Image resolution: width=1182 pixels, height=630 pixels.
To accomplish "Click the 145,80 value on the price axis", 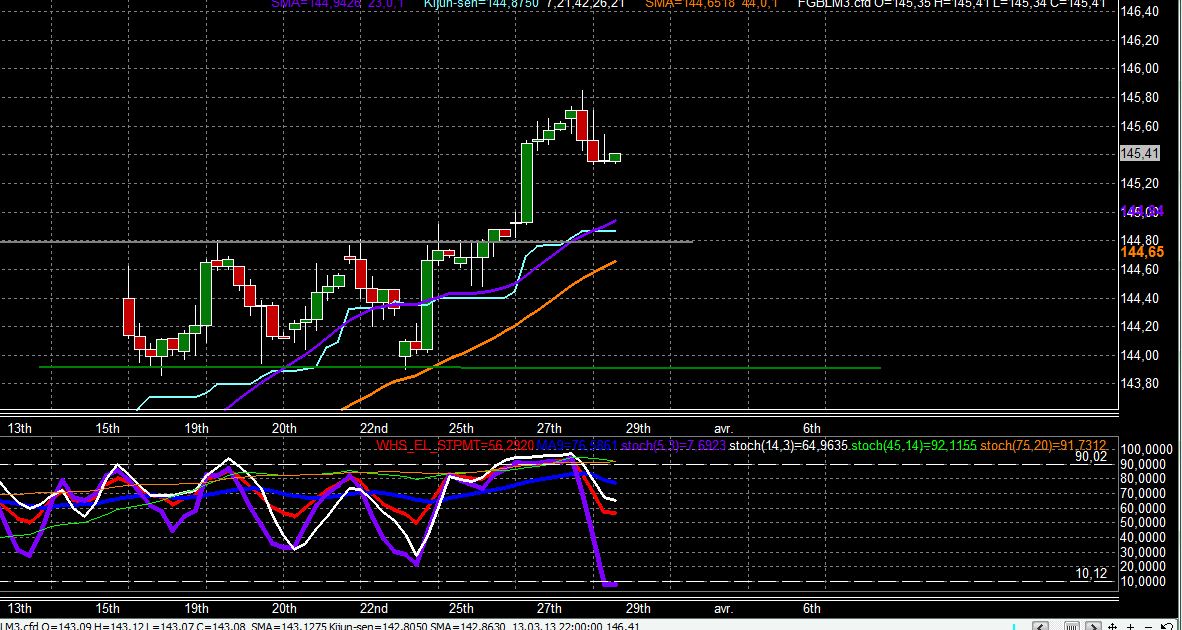I will click(x=1141, y=97).
